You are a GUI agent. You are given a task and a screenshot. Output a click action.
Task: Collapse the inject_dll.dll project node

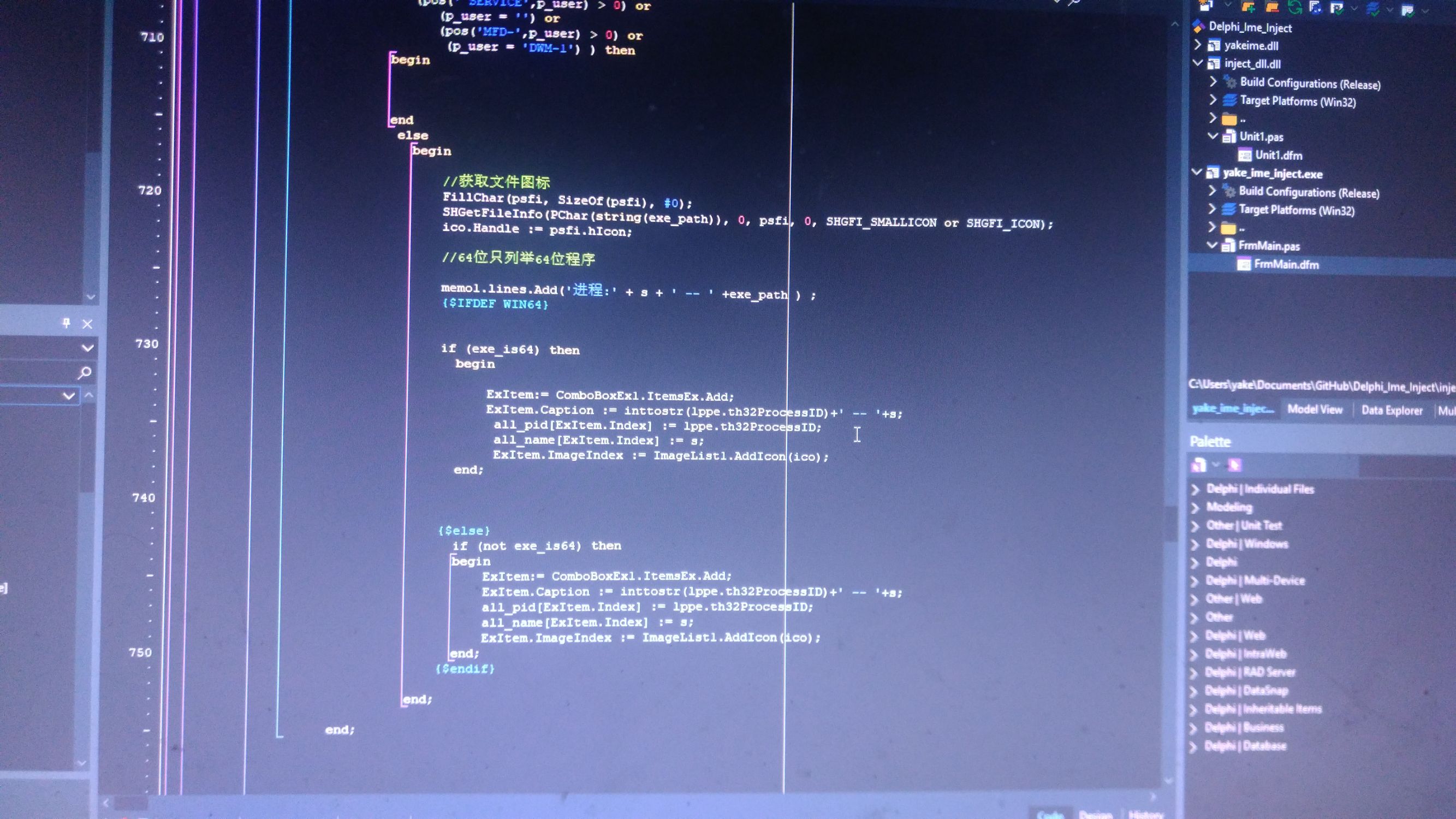[x=1198, y=63]
